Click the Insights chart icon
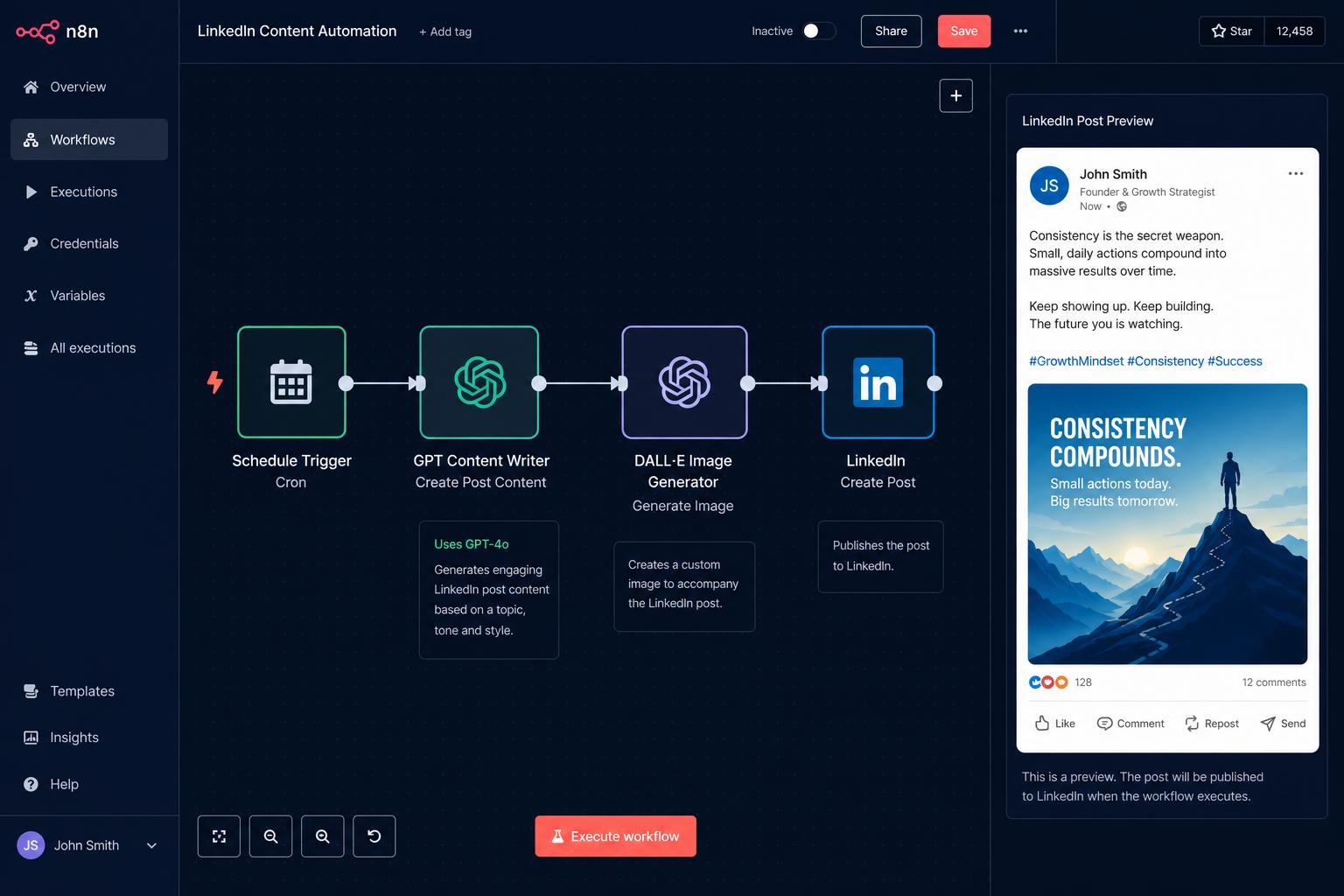1344x896 pixels. click(31, 738)
